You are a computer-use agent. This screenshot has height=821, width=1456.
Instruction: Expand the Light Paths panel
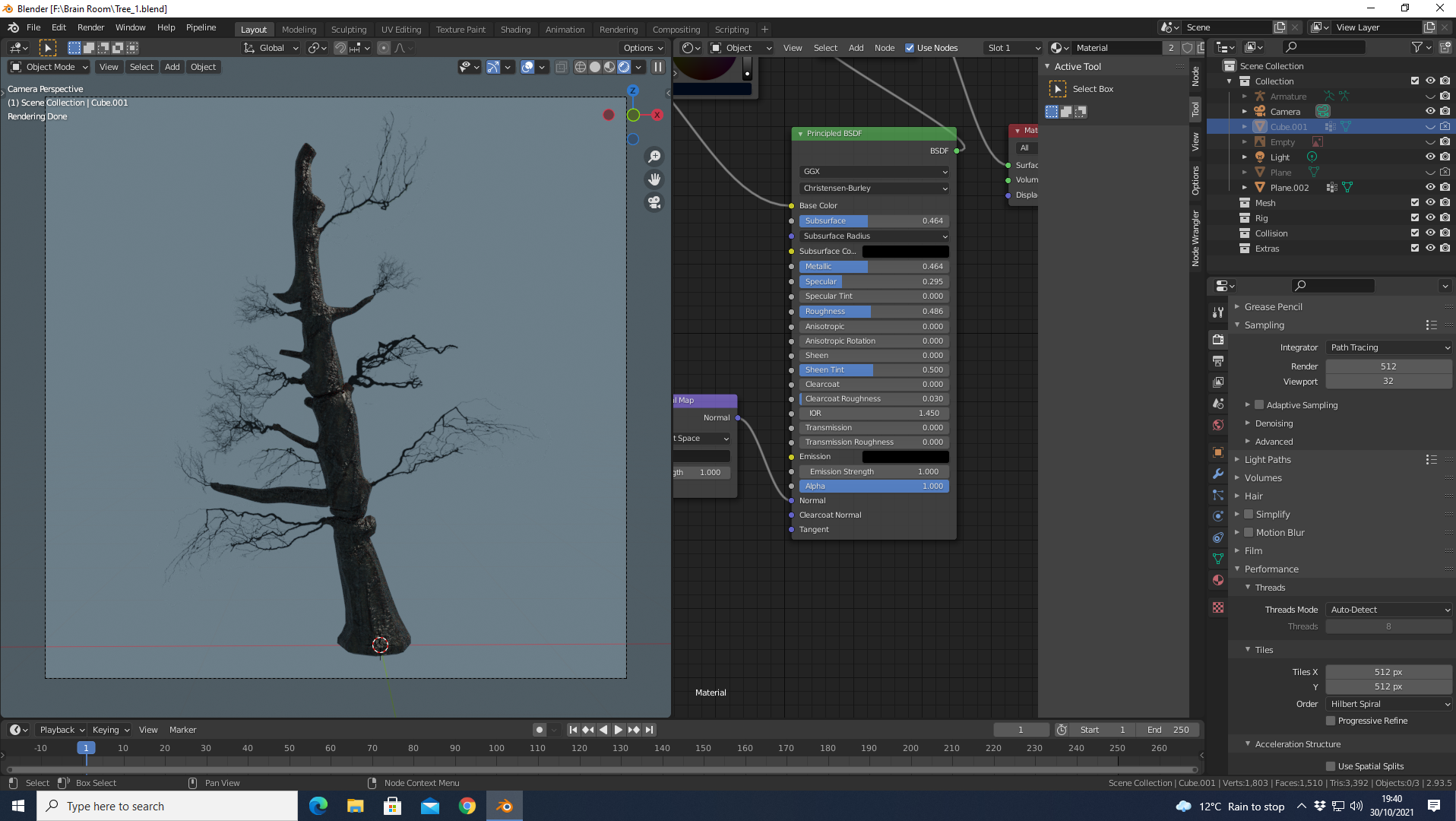click(1267, 460)
